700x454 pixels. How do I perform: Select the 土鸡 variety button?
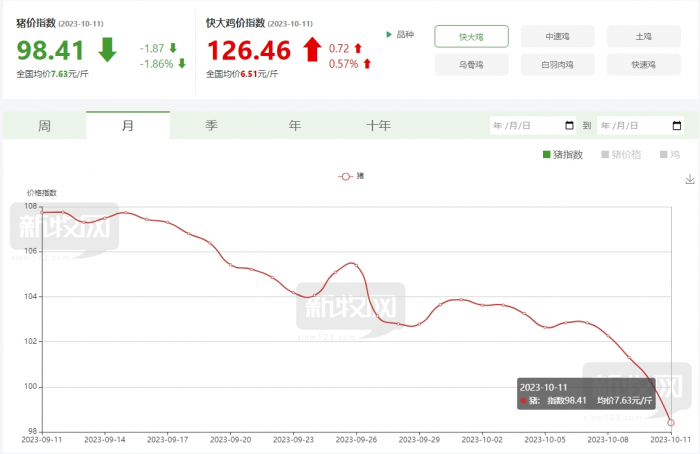644,37
